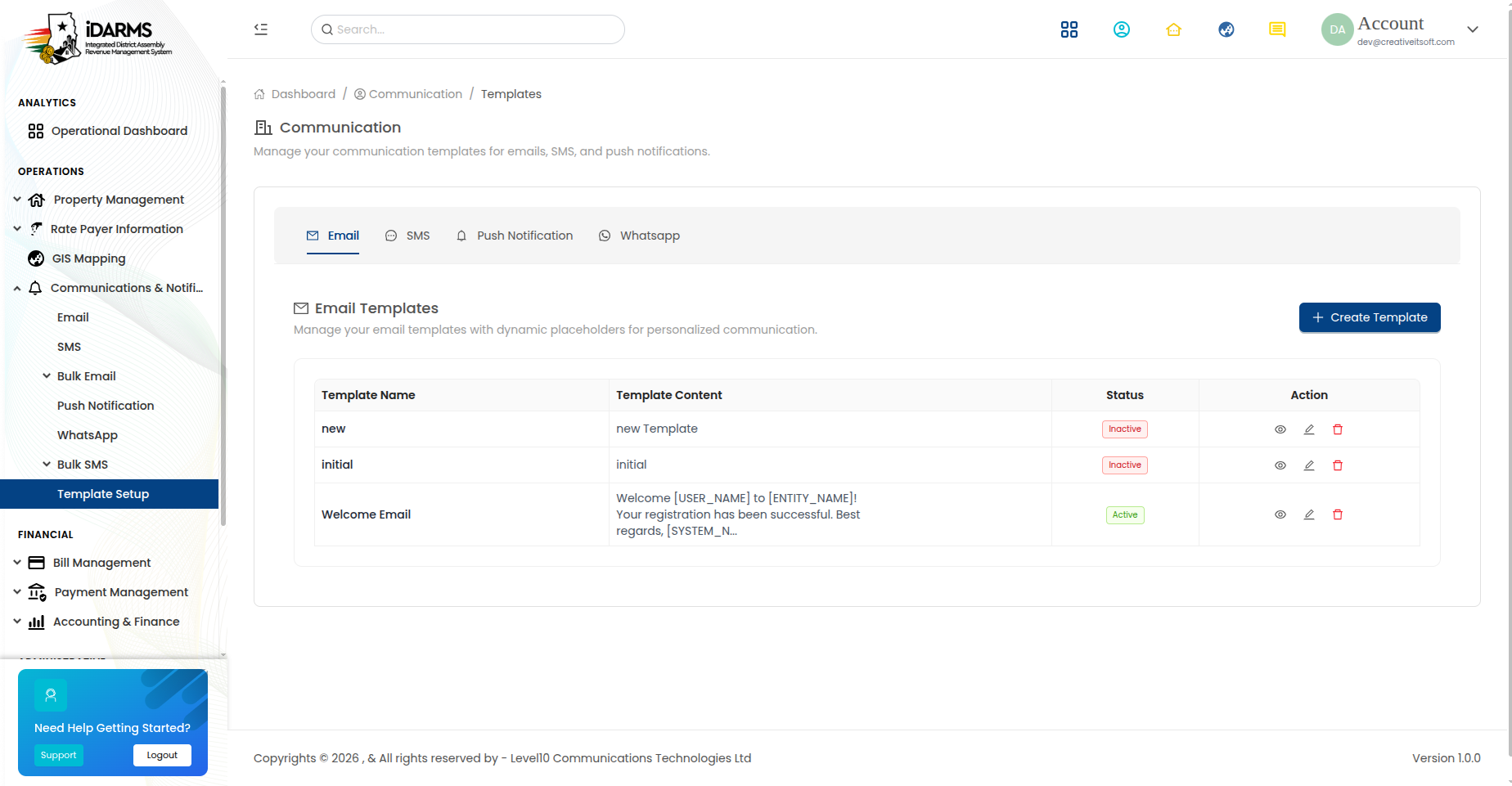This screenshot has height=786, width=1512.
Task: Collapse the sidebar with the menu toggle icon
Action: [x=261, y=29]
